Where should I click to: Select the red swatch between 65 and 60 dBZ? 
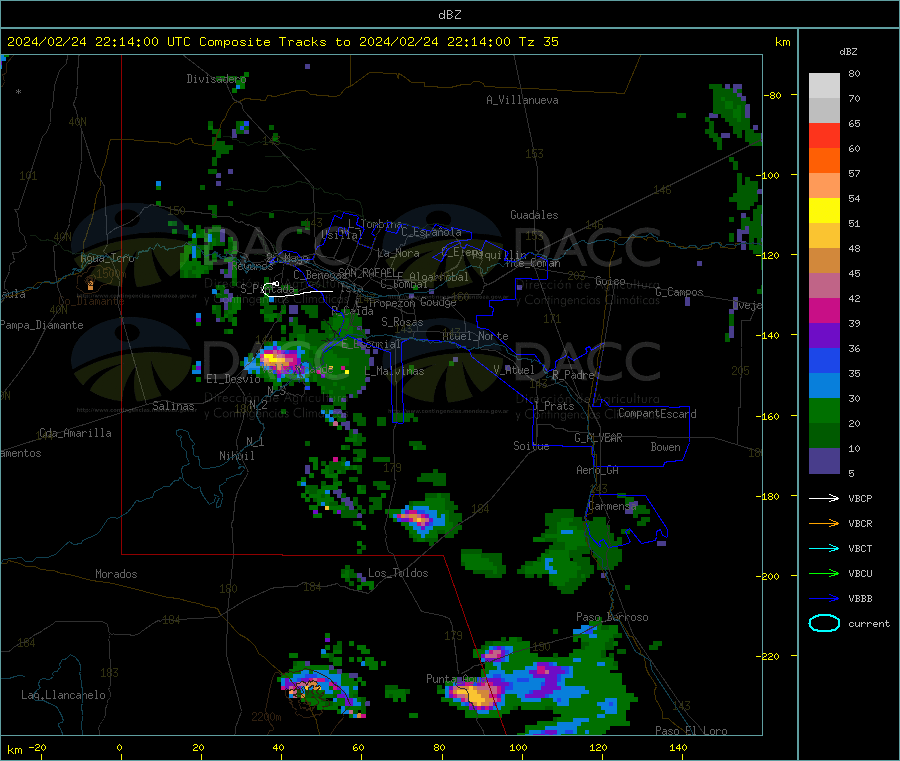[x=824, y=135]
